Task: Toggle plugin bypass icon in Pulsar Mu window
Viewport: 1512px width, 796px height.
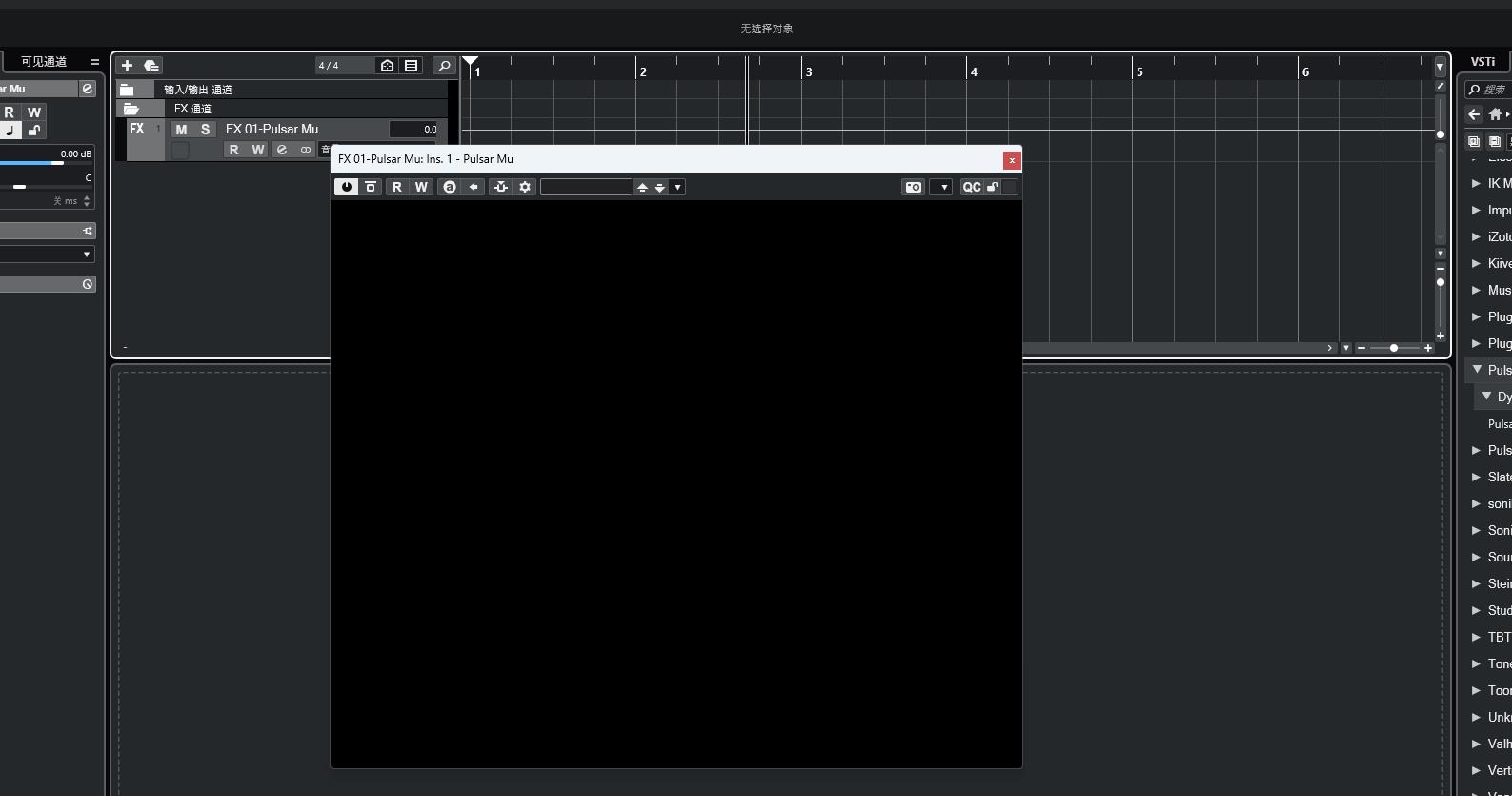Action: pyautogui.click(x=371, y=187)
